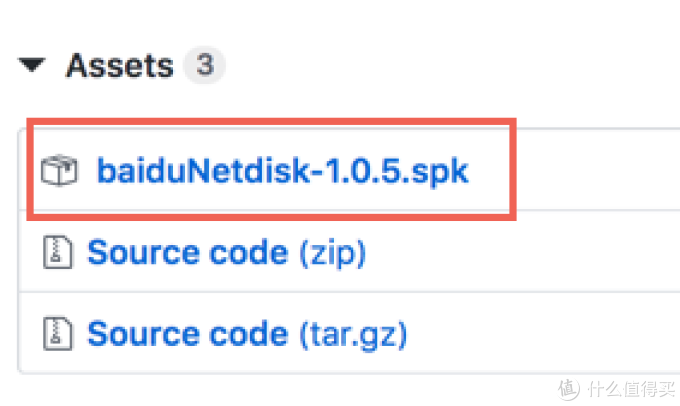This screenshot has height=406, width=680.
Task: Click the red highlight rectangle border
Action: [x=513, y=169]
